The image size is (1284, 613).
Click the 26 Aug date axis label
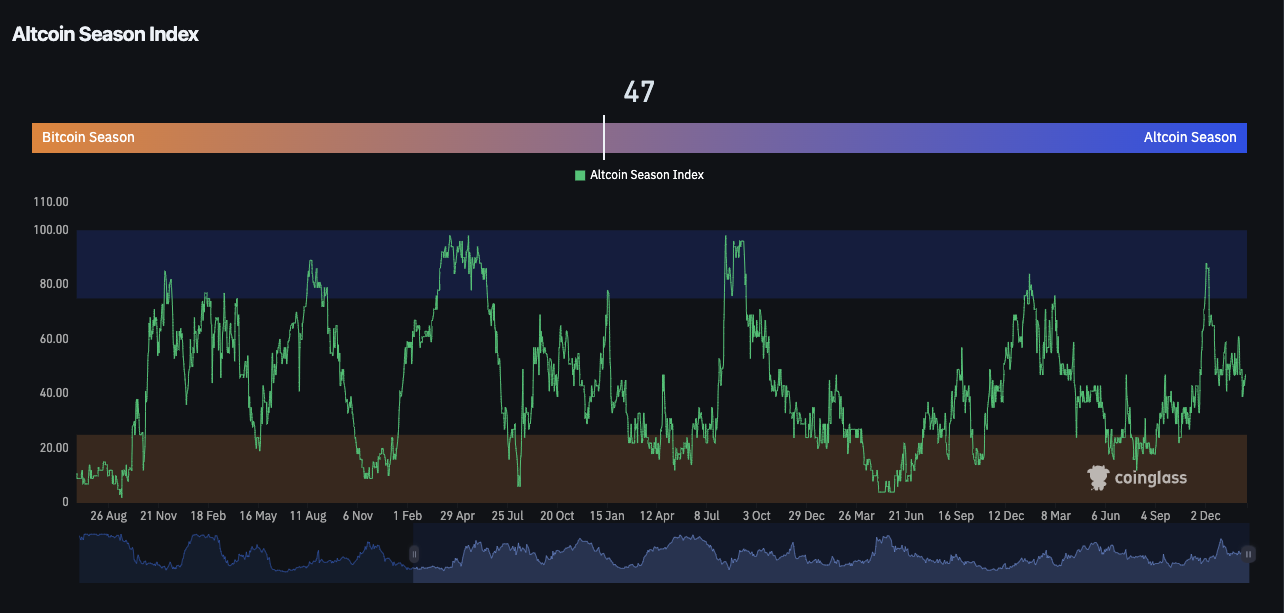pos(108,515)
